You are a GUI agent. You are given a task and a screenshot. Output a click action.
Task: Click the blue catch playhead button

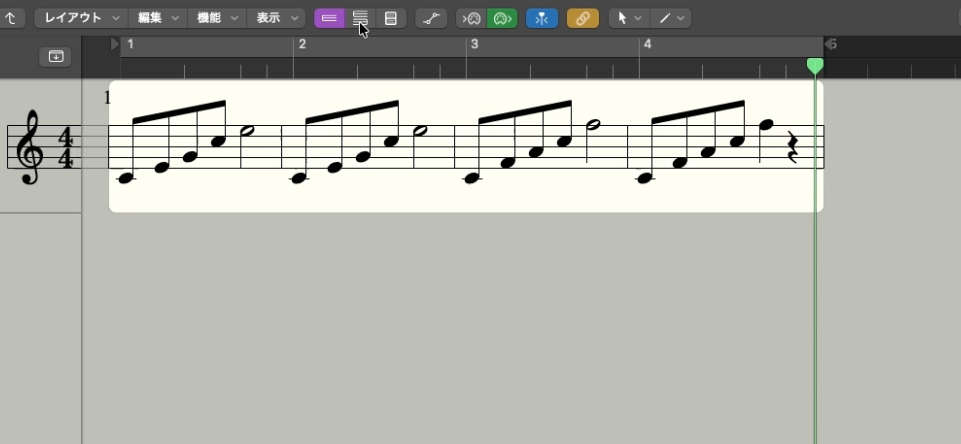pyautogui.click(x=542, y=18)
